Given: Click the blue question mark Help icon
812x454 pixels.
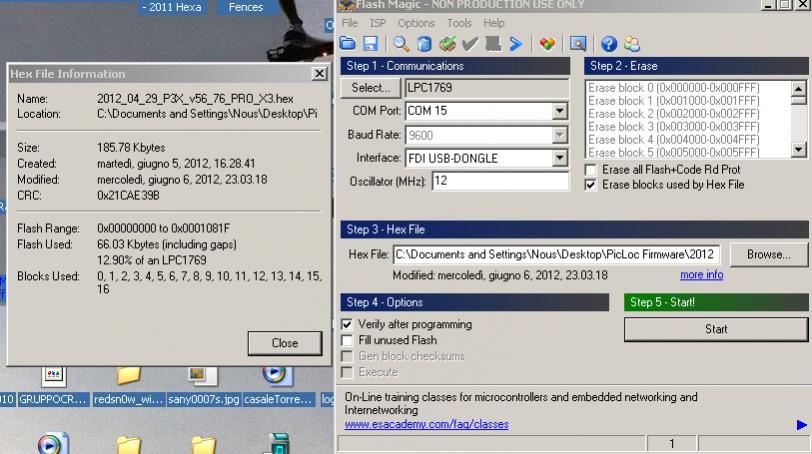Looking at the screenshot, I should pos(609,43).
